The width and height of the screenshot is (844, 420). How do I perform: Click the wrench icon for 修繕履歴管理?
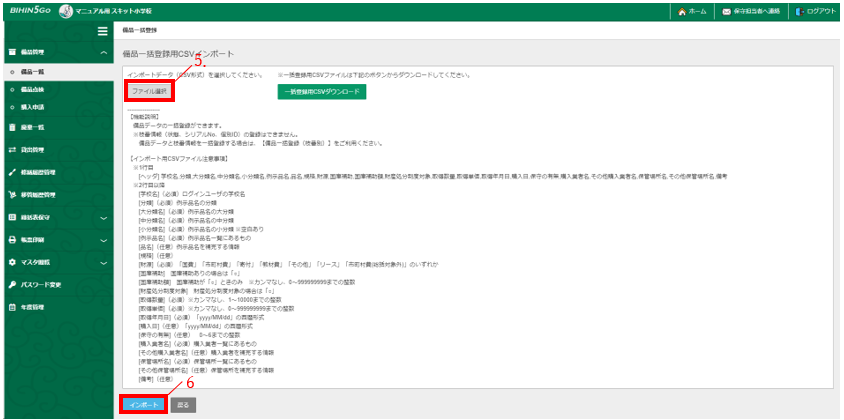[x=11, y=172]
